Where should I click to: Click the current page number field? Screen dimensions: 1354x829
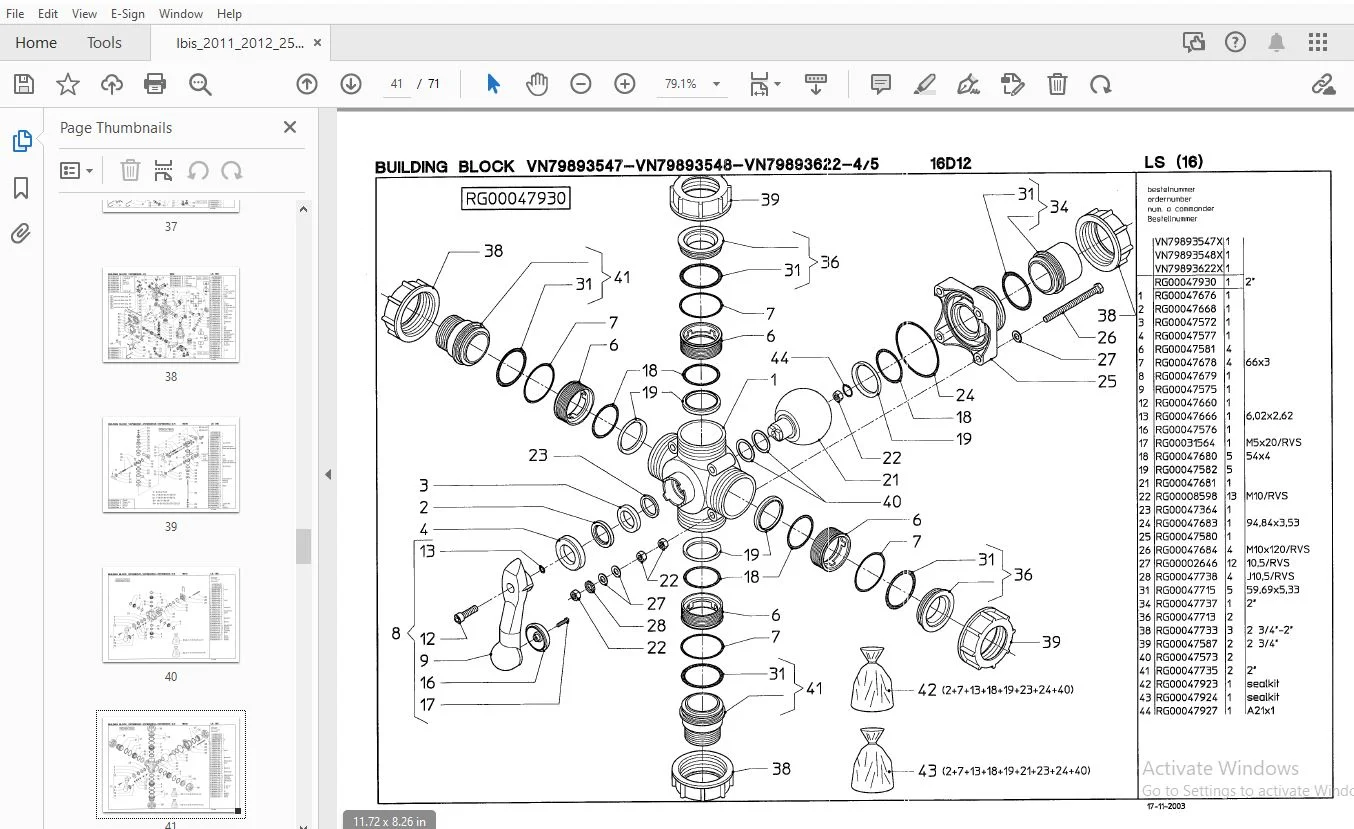tap(397, 84)
